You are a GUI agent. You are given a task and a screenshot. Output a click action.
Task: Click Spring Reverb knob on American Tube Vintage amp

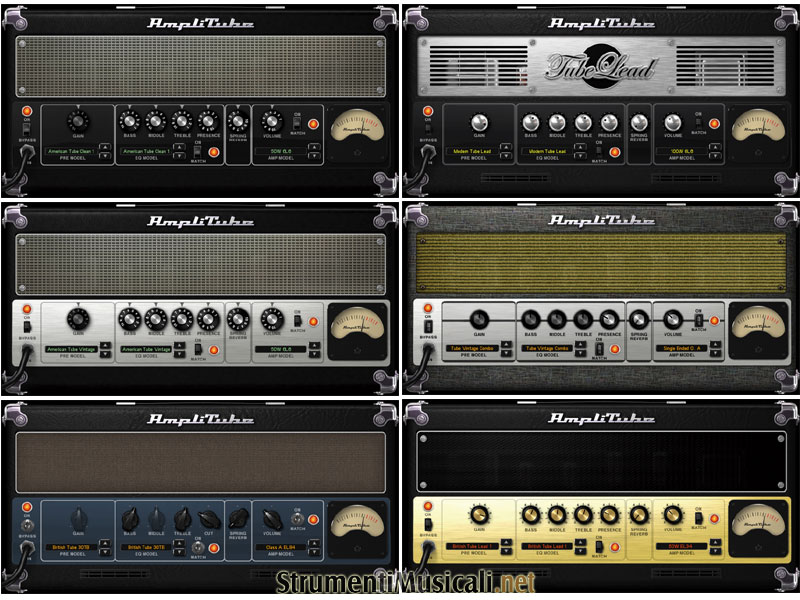[x=237, y=319]
